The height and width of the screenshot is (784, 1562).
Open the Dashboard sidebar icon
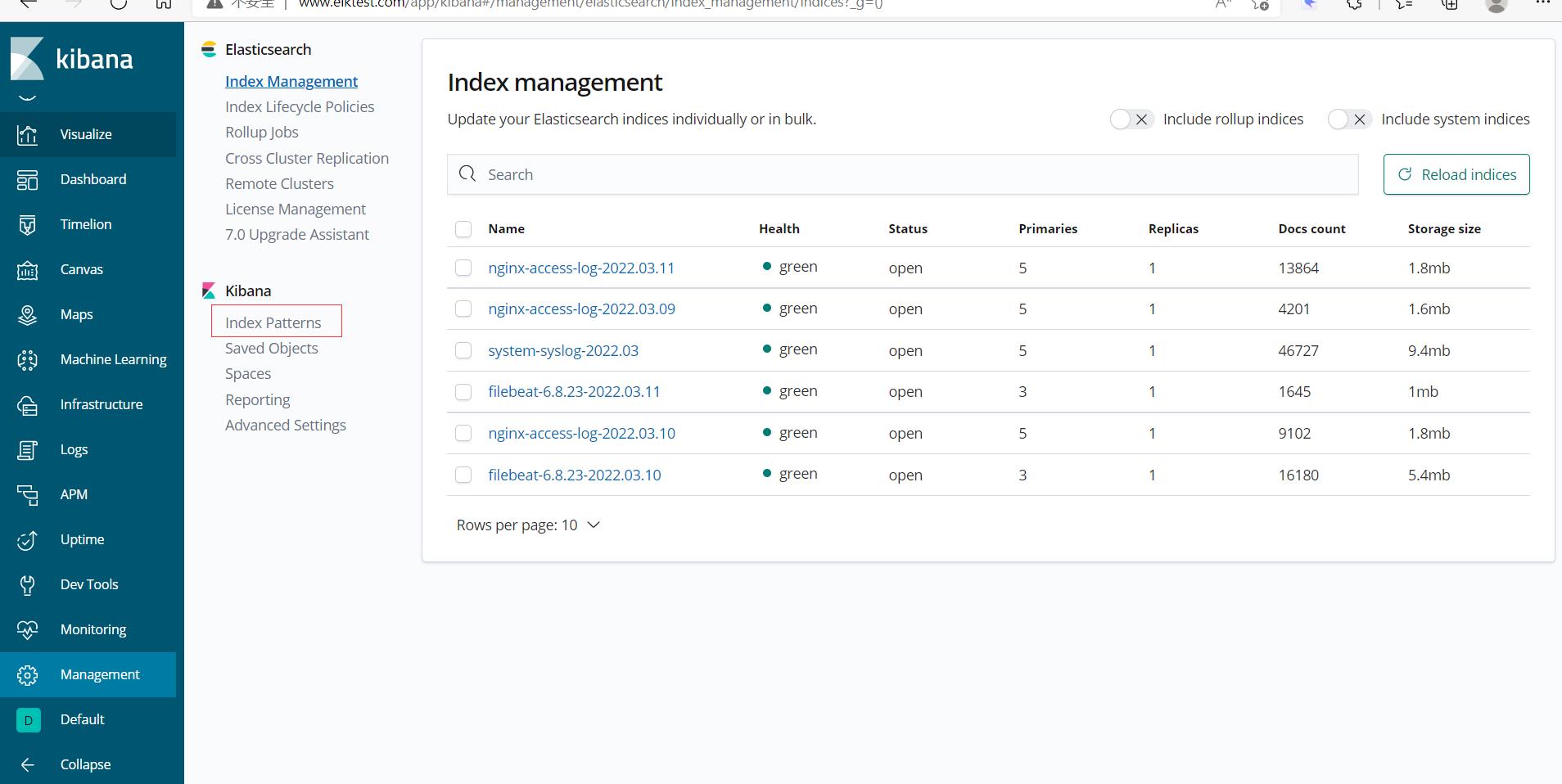point(27,179)
